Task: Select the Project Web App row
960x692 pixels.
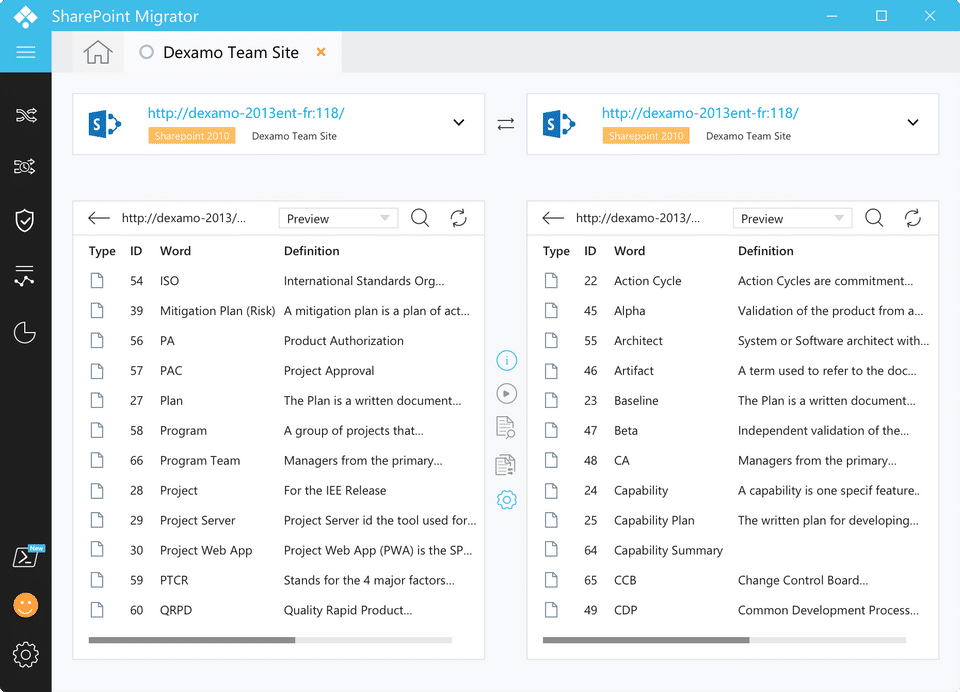Action: pos(279,551)
